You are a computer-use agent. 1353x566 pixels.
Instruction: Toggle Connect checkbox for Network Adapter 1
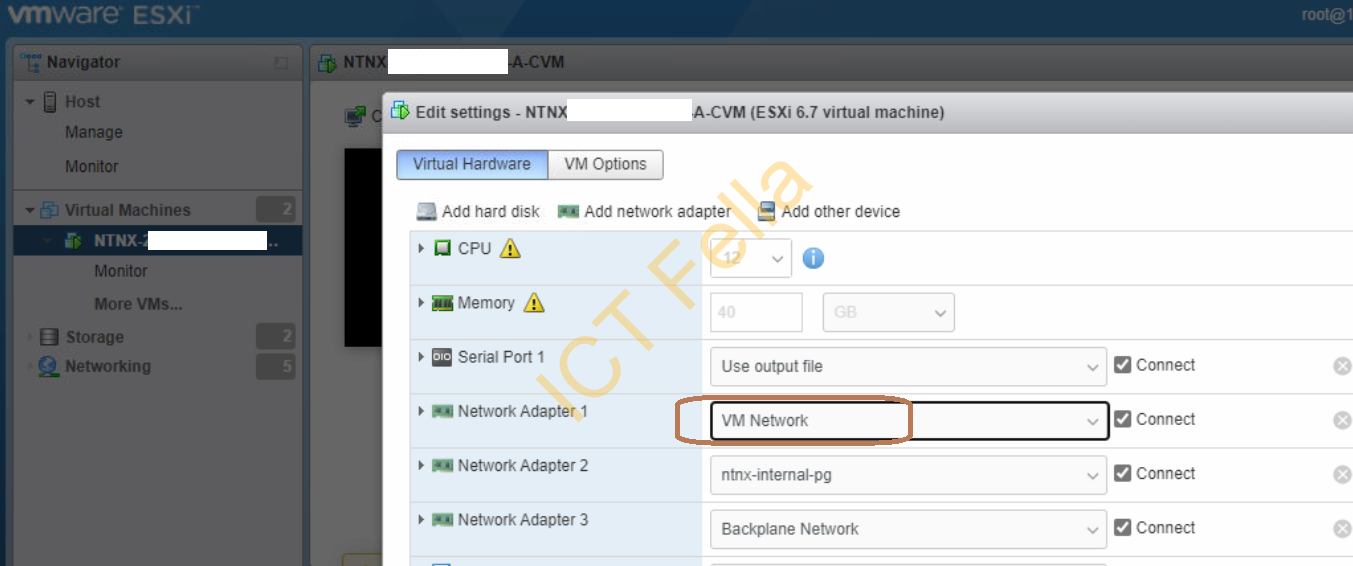click(1122, 419)
